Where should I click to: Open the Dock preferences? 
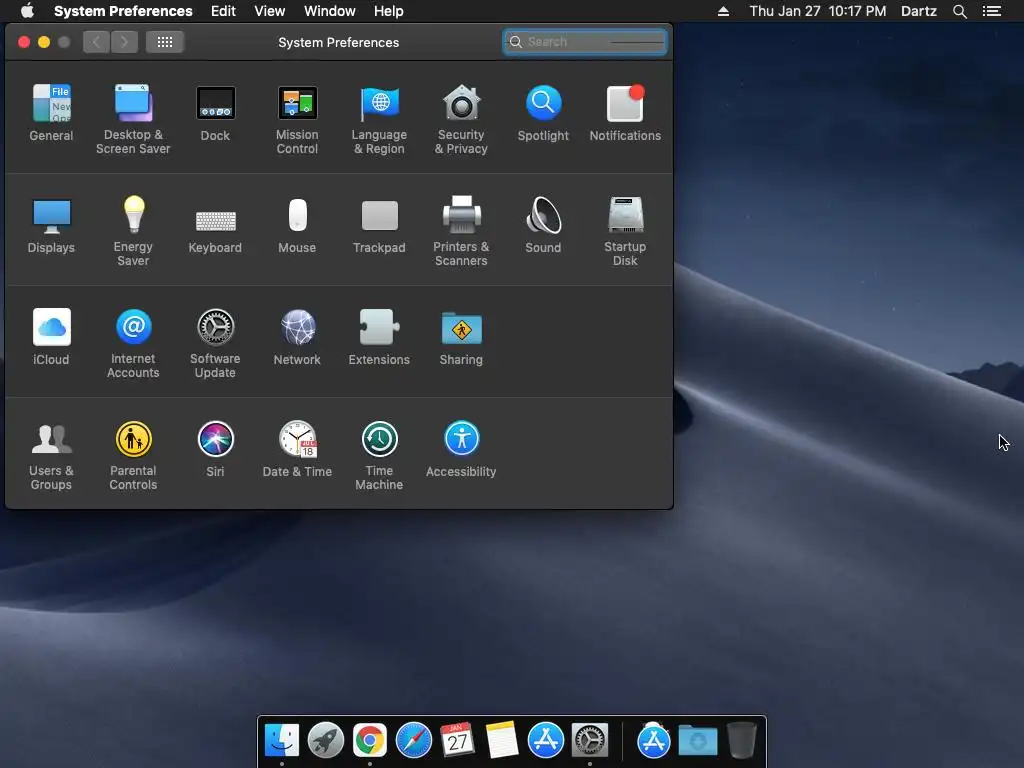click(216, 112)
